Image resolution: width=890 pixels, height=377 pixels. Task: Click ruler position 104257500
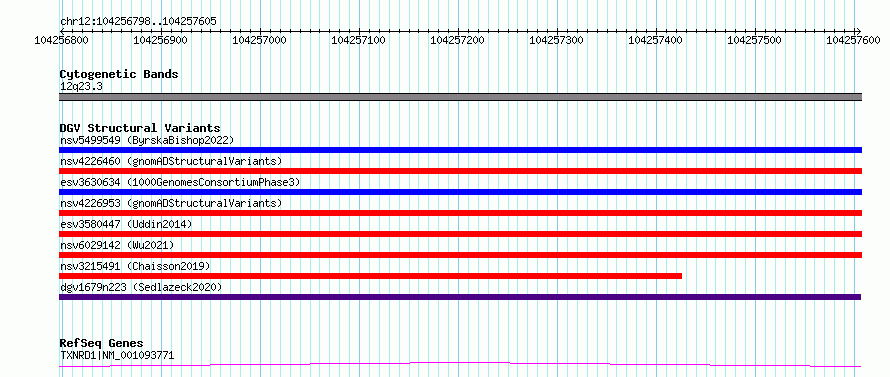[754, 40]
